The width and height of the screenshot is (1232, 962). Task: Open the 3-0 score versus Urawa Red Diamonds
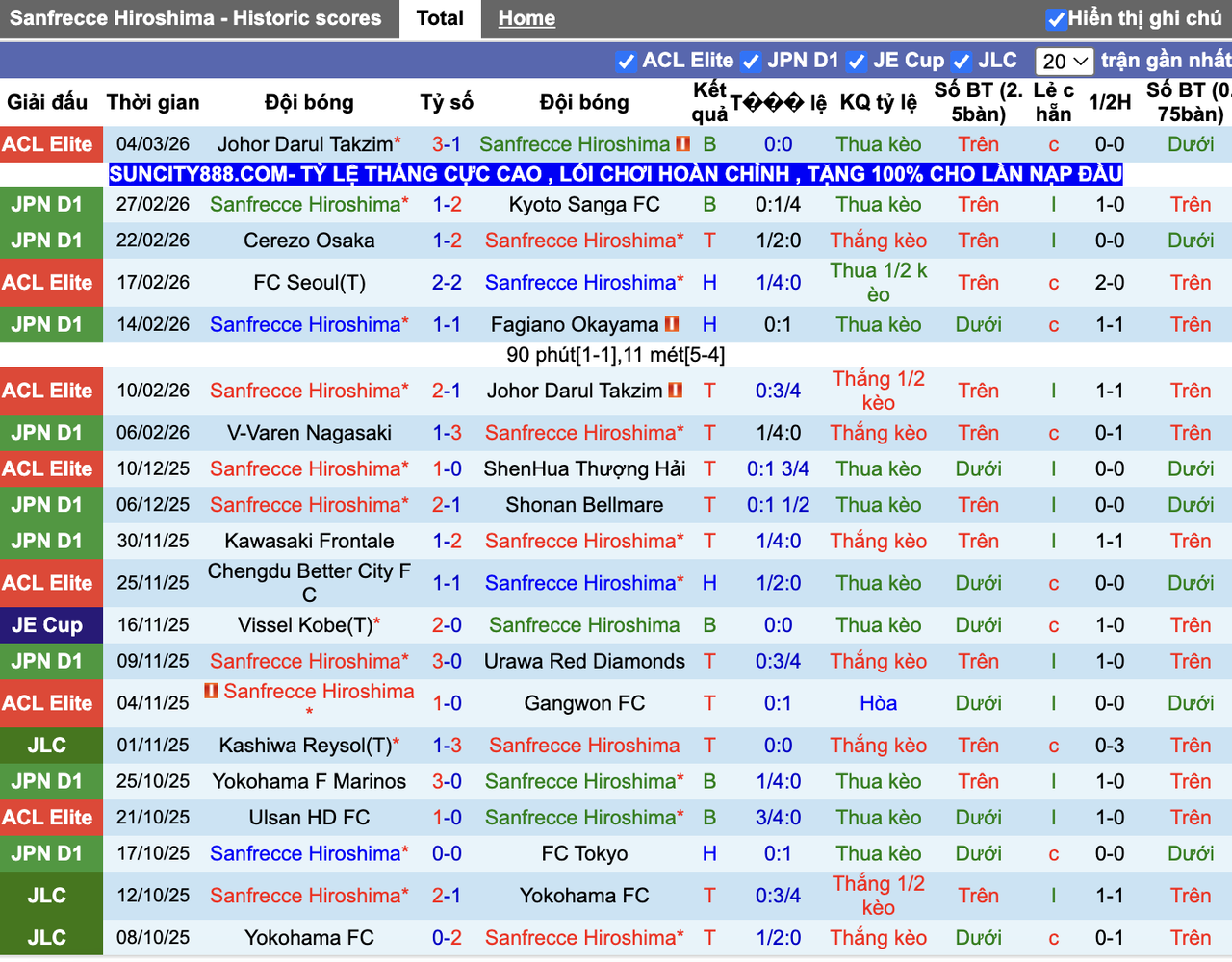[447, 661]
